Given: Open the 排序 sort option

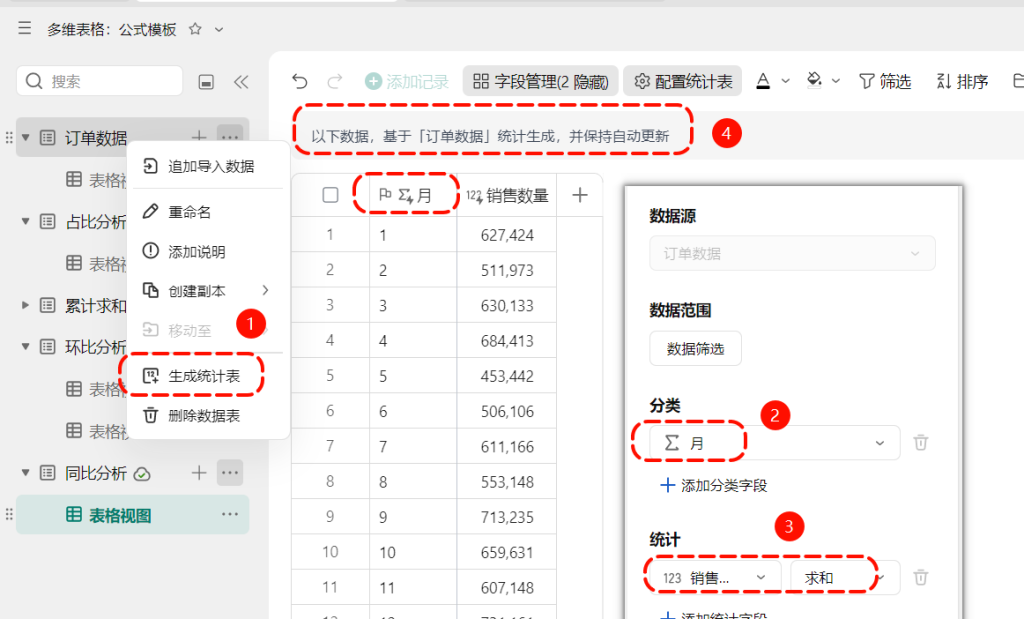Looking at the screenshot, I should click(x=962, y=81).
